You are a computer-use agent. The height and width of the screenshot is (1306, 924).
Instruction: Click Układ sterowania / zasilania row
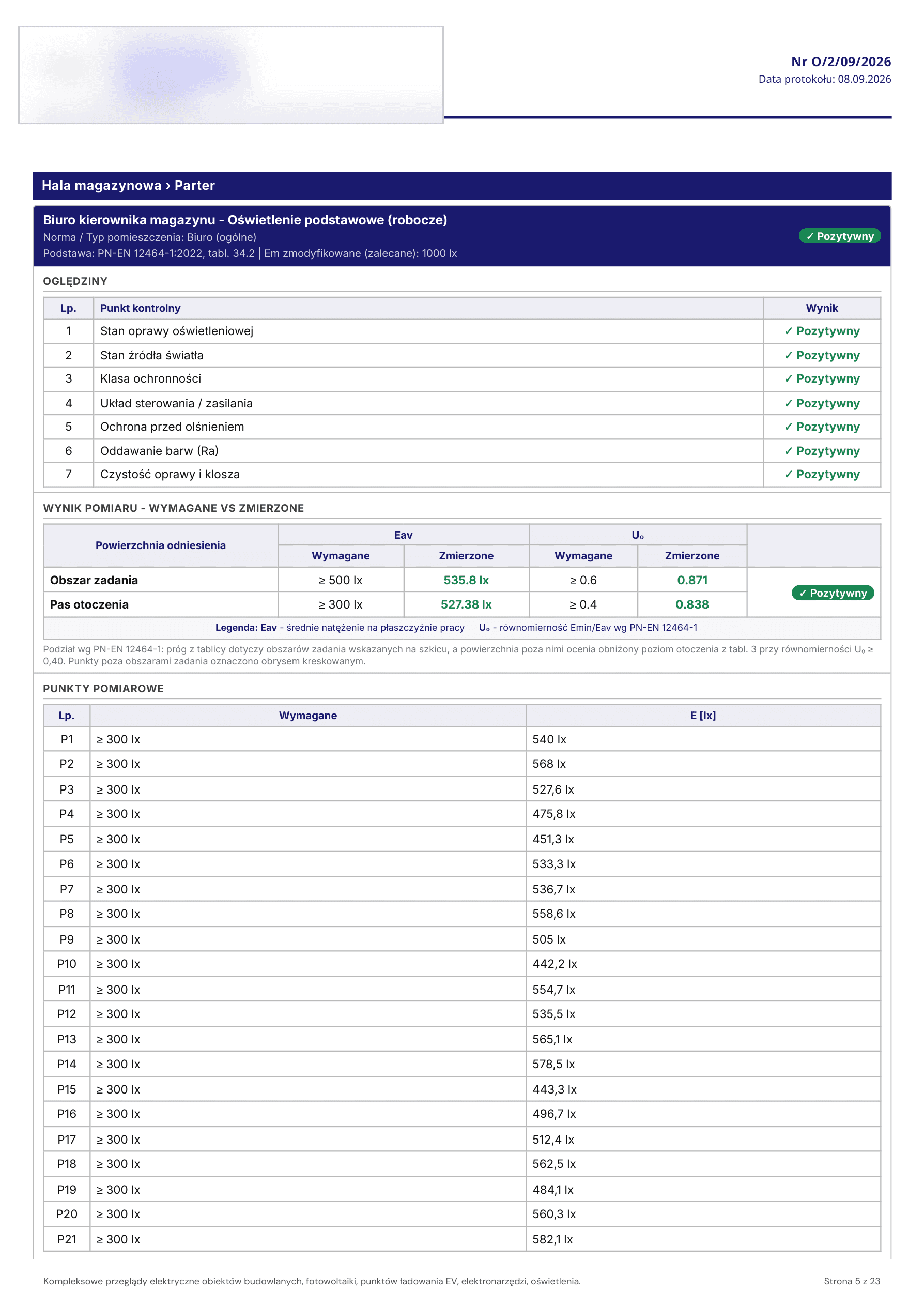coord(461,403)
